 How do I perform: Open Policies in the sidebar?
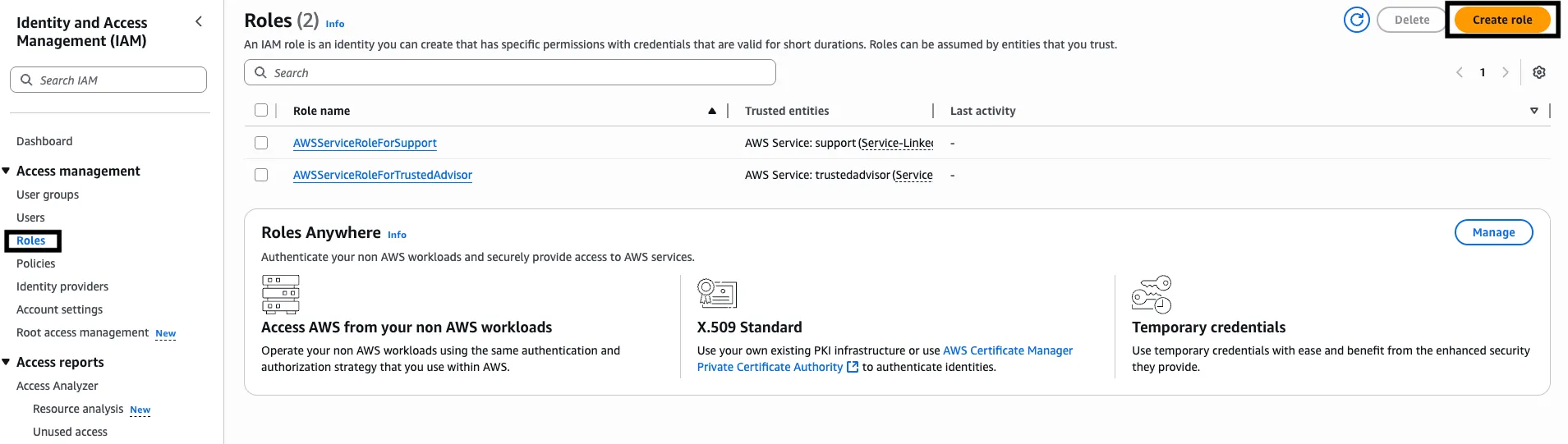click(36, 263)
